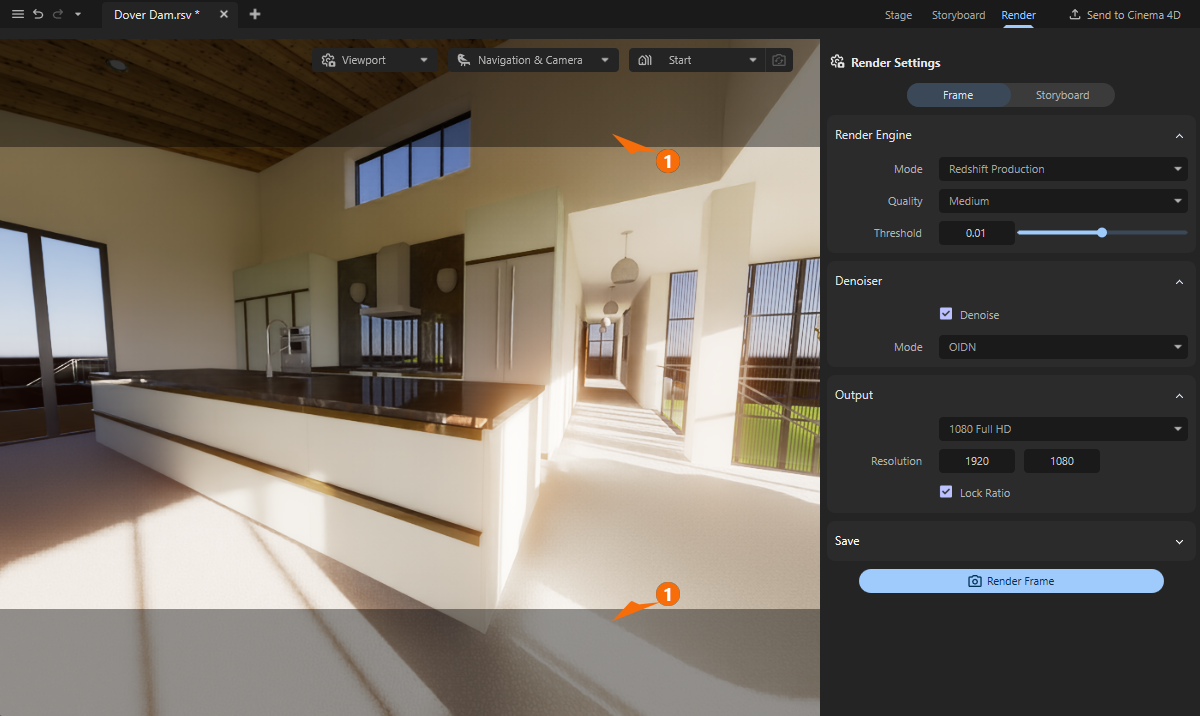
Task: Click the render wind icon next to Start
Action: (645, 60)
